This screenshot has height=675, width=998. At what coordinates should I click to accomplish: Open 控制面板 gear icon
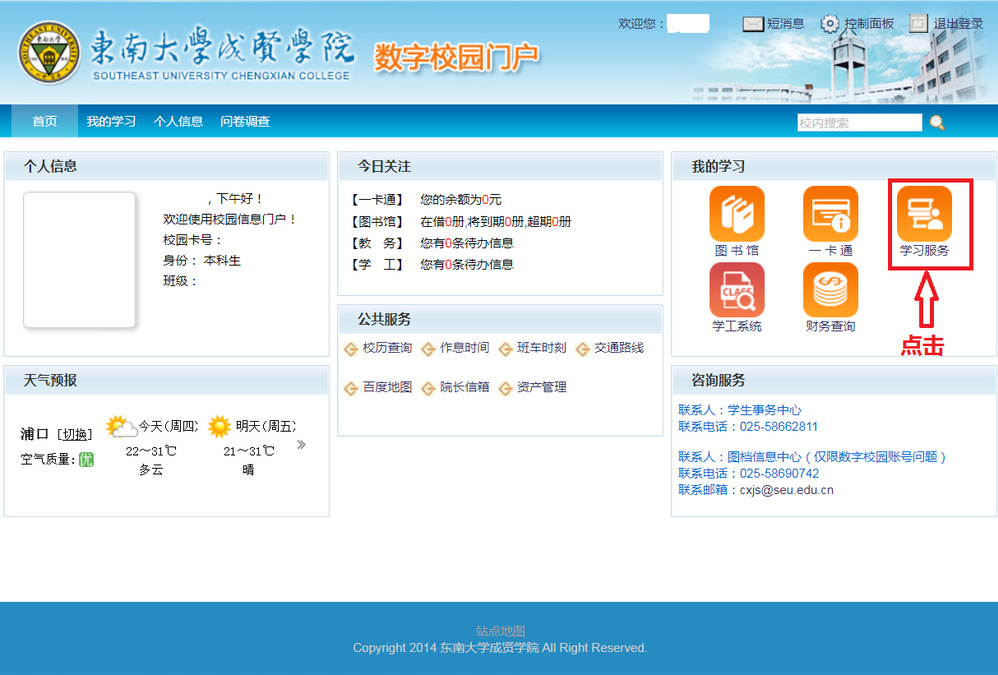pos(830,24)
